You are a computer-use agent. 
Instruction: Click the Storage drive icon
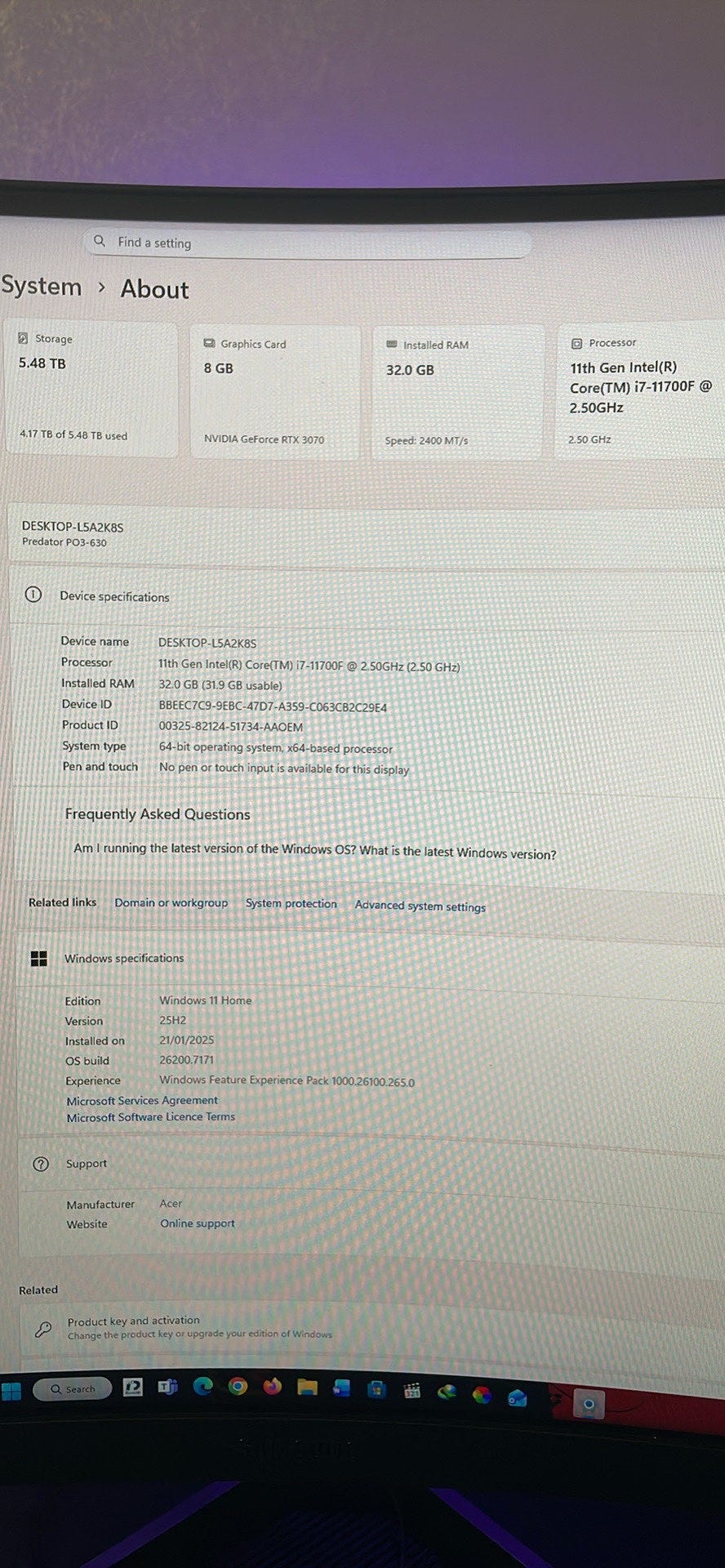pos(23,338)
